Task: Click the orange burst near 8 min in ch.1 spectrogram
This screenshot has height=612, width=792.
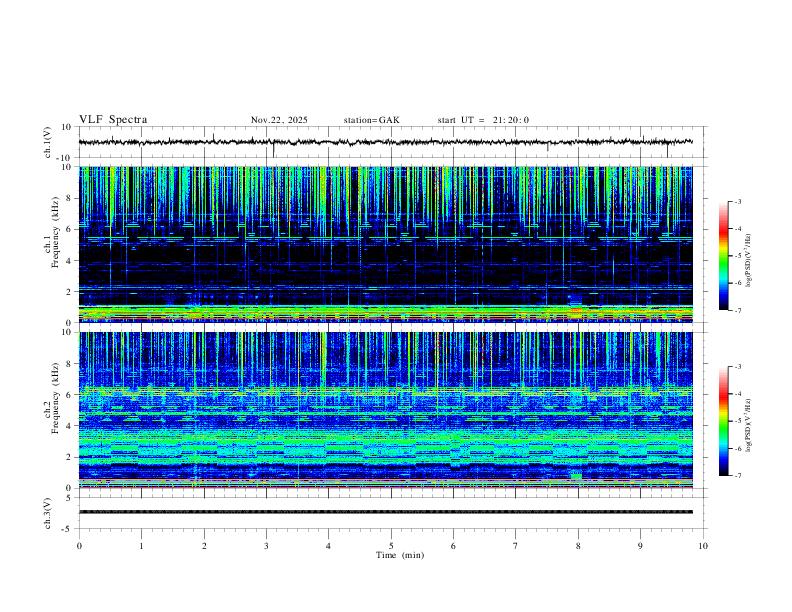Action: coord(575,310)
